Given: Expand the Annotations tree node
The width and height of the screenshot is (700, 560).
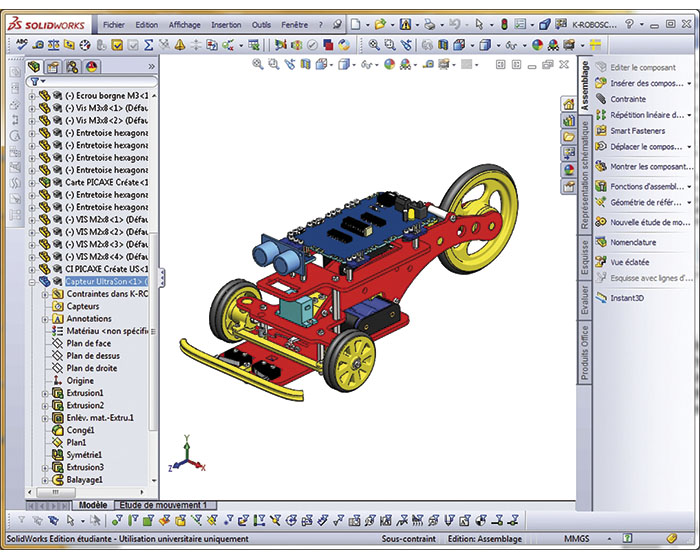Looking at the screenshot, I should tap(45, 319).
